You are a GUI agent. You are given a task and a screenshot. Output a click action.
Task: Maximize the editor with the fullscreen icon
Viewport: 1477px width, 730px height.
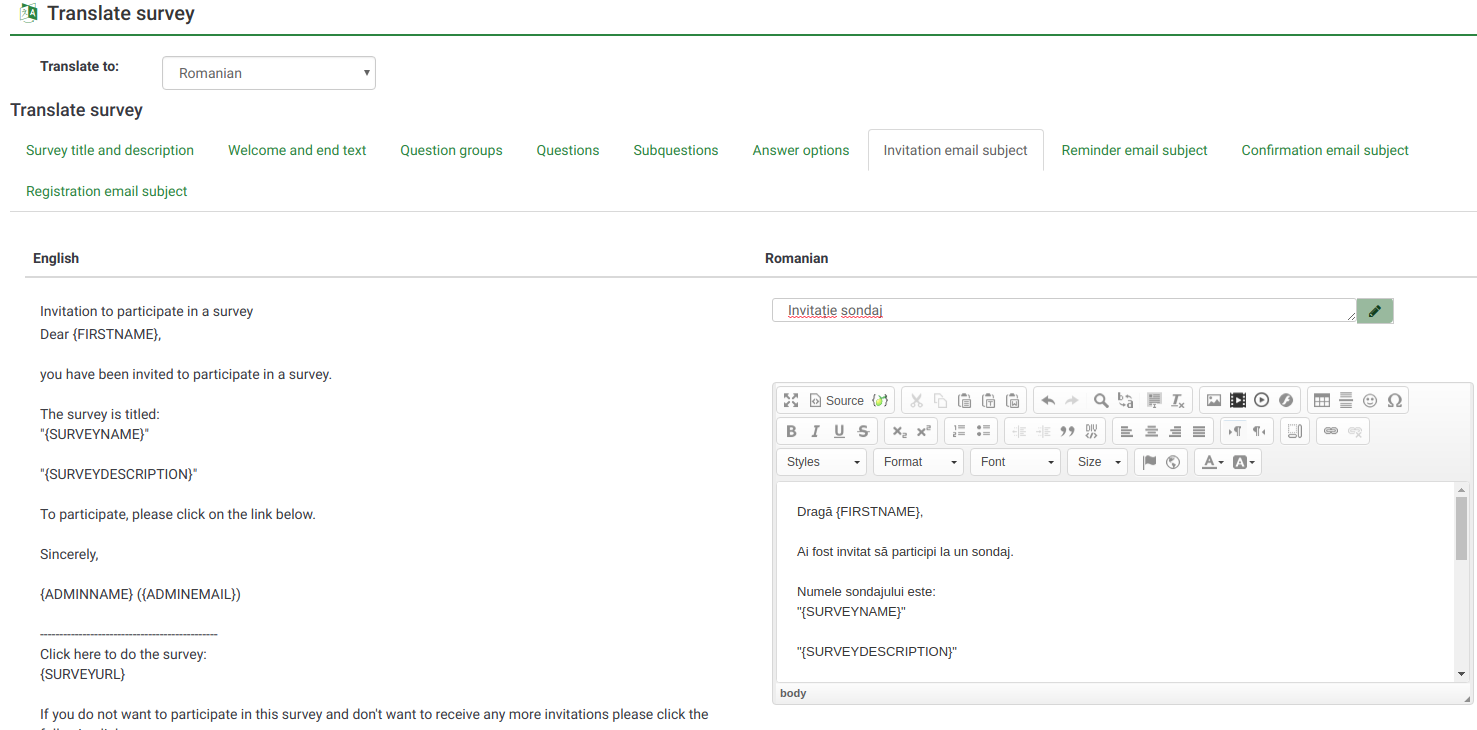pyautogui.click(x=791, y=400)
